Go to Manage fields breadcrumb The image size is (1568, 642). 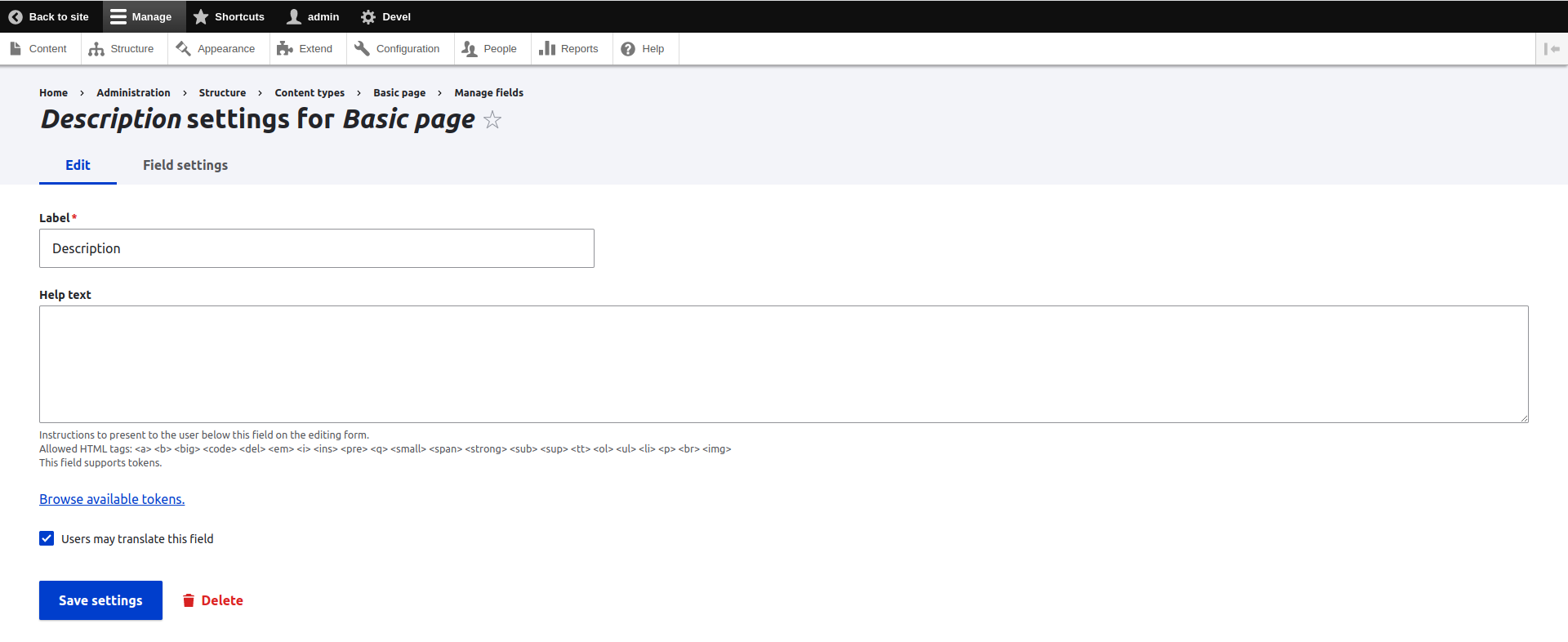click(489, 93)
